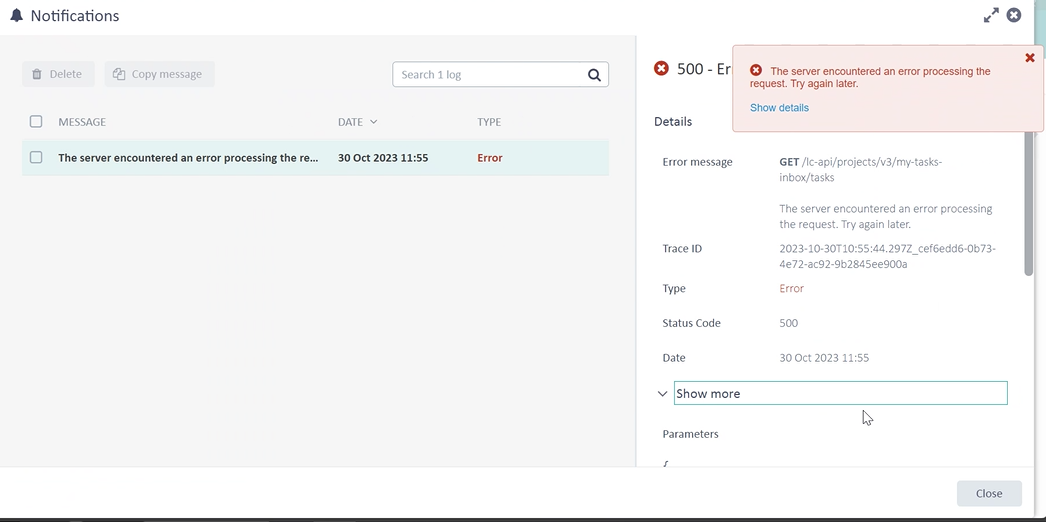Check the box for the server error row
This screenshot has height=522, width=1046.
(x=36, y=158)
